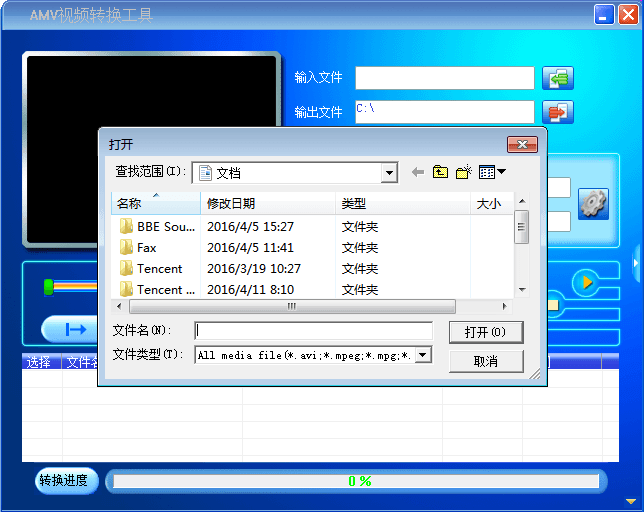Click the horizontal scrollbar right arrow
644x512 pixels.
(505, 306)
